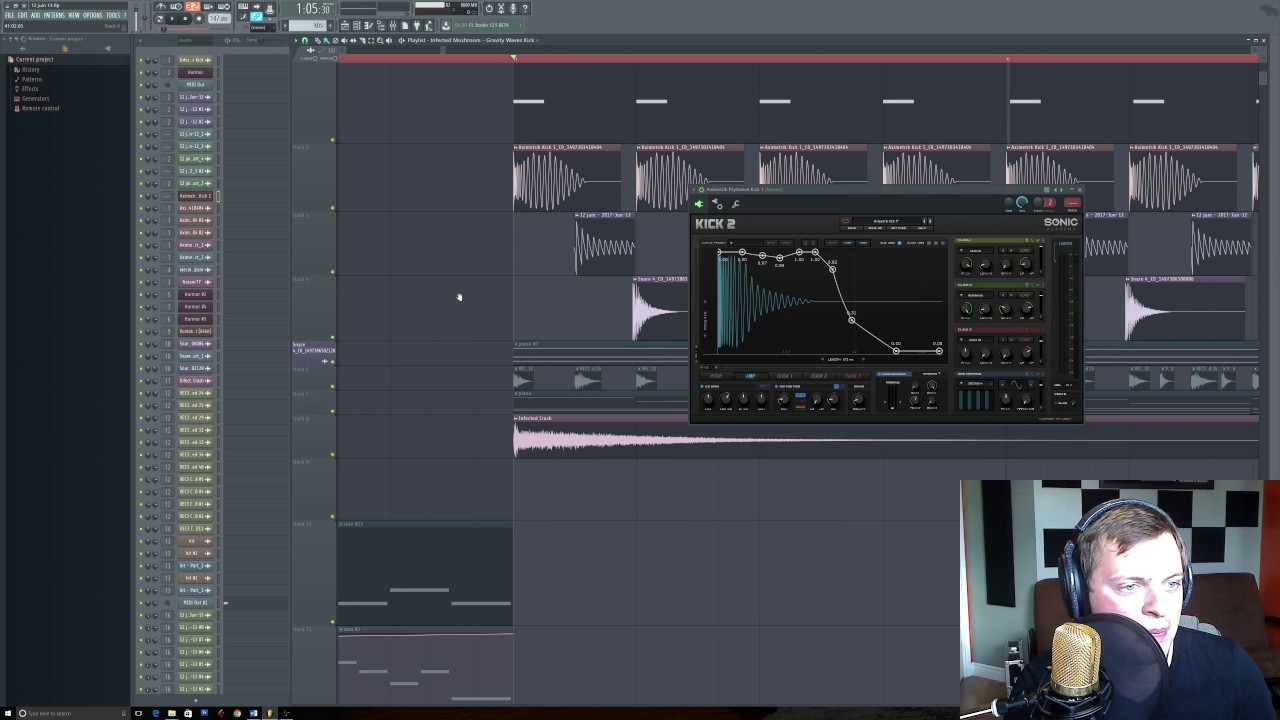The width and height of the screenshot is (1280, 720).
Task: Select the Reesor77 channel button
Action: click(195, 282)
